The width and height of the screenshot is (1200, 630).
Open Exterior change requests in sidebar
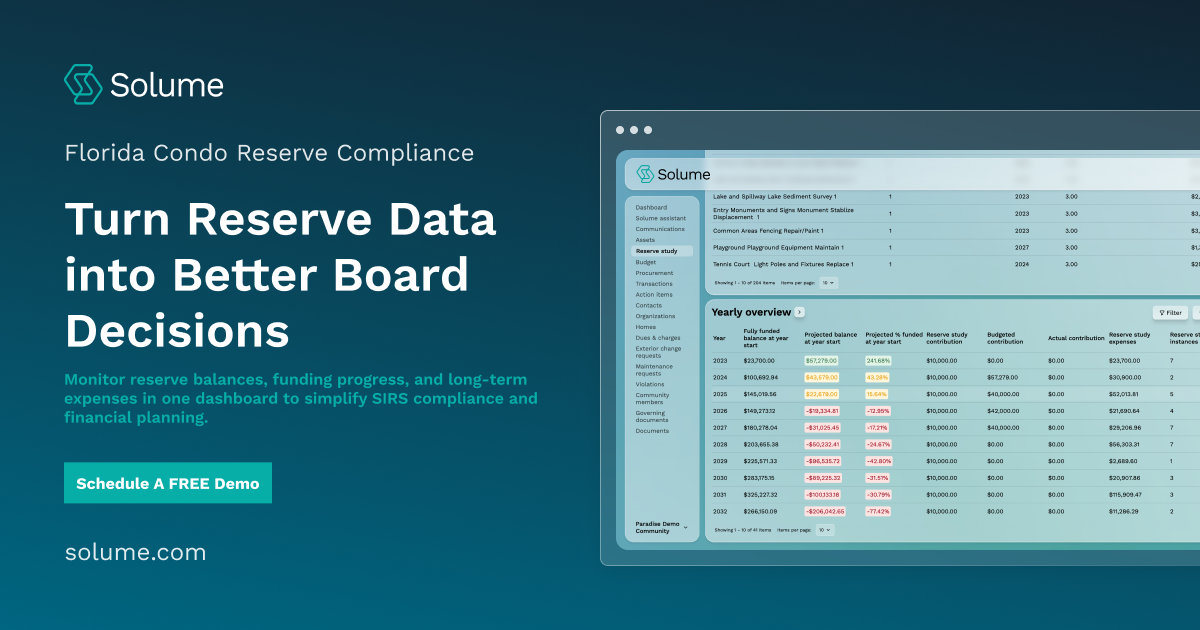(x=658, y=352)
